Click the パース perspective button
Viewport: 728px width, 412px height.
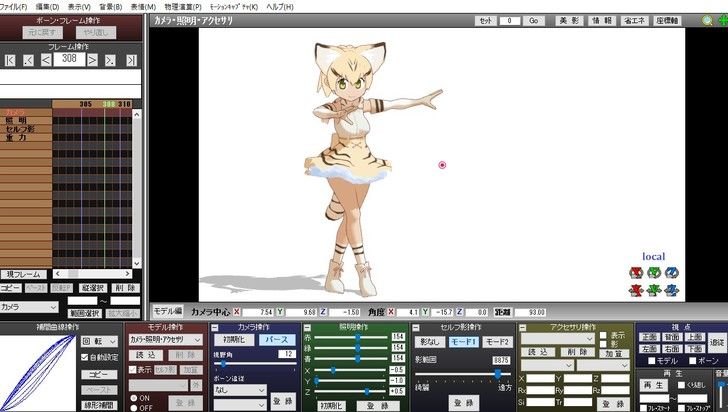pos(277,340)
